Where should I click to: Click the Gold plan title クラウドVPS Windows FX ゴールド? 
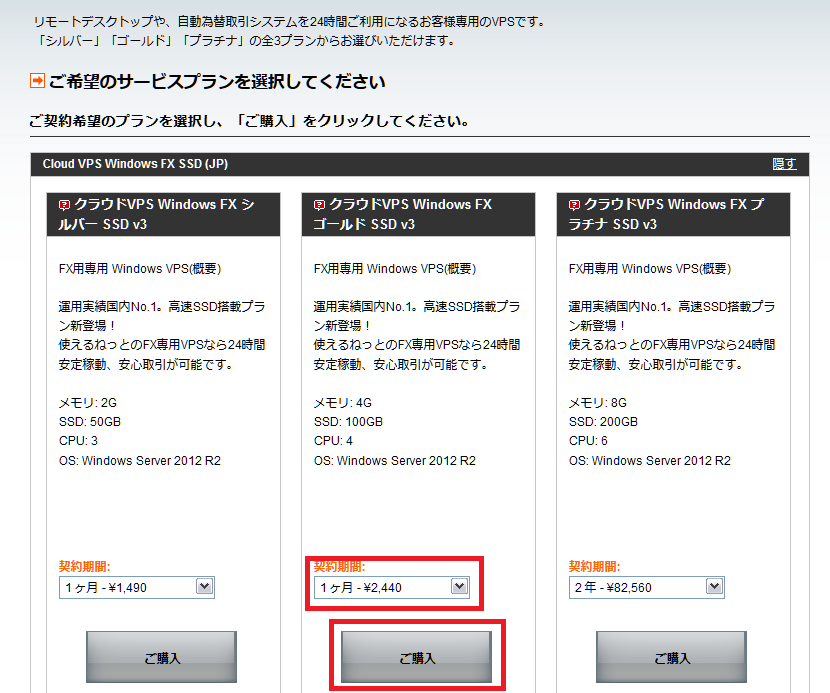tap(403, 214)
